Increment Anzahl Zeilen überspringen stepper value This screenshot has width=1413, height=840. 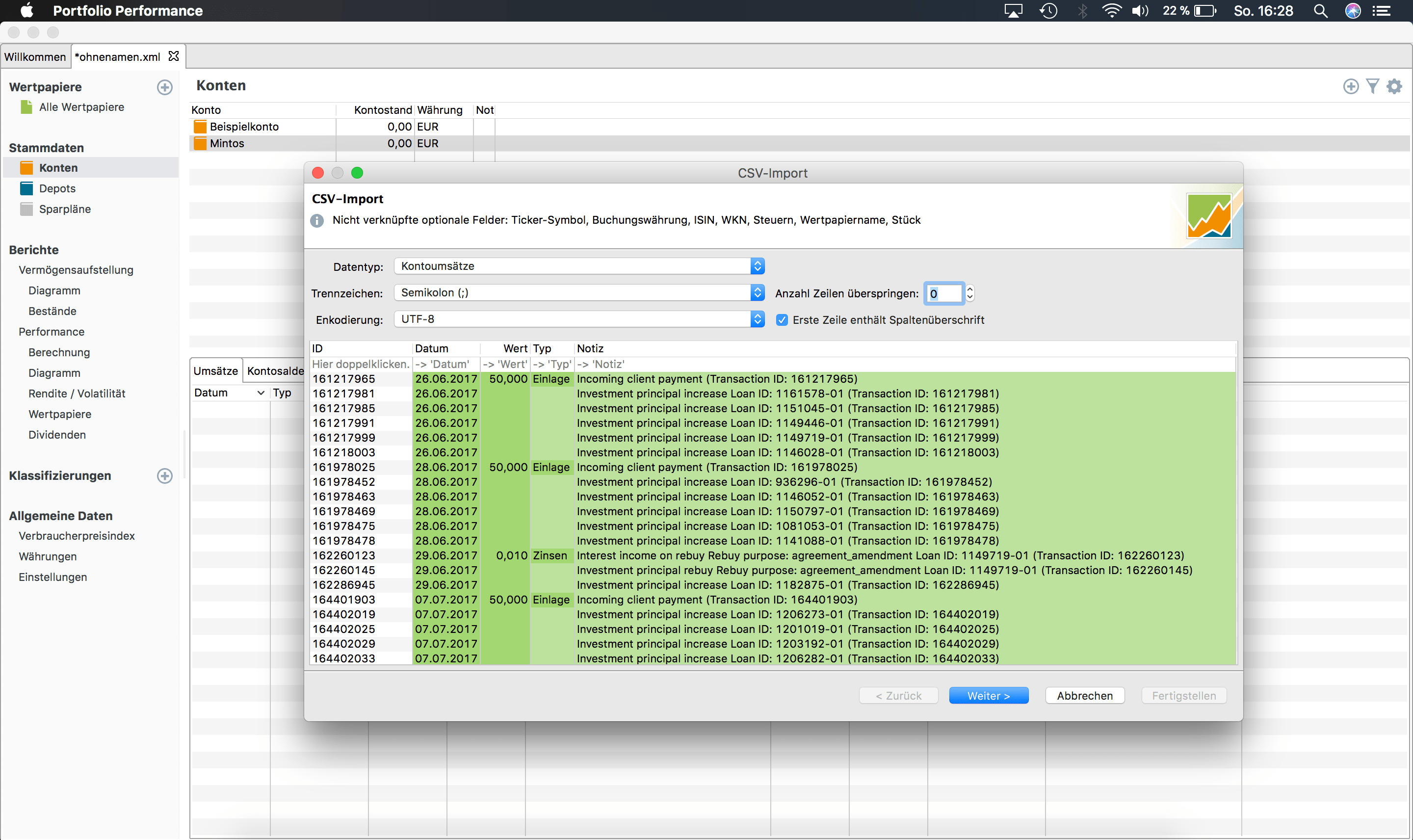pos(969,289)
